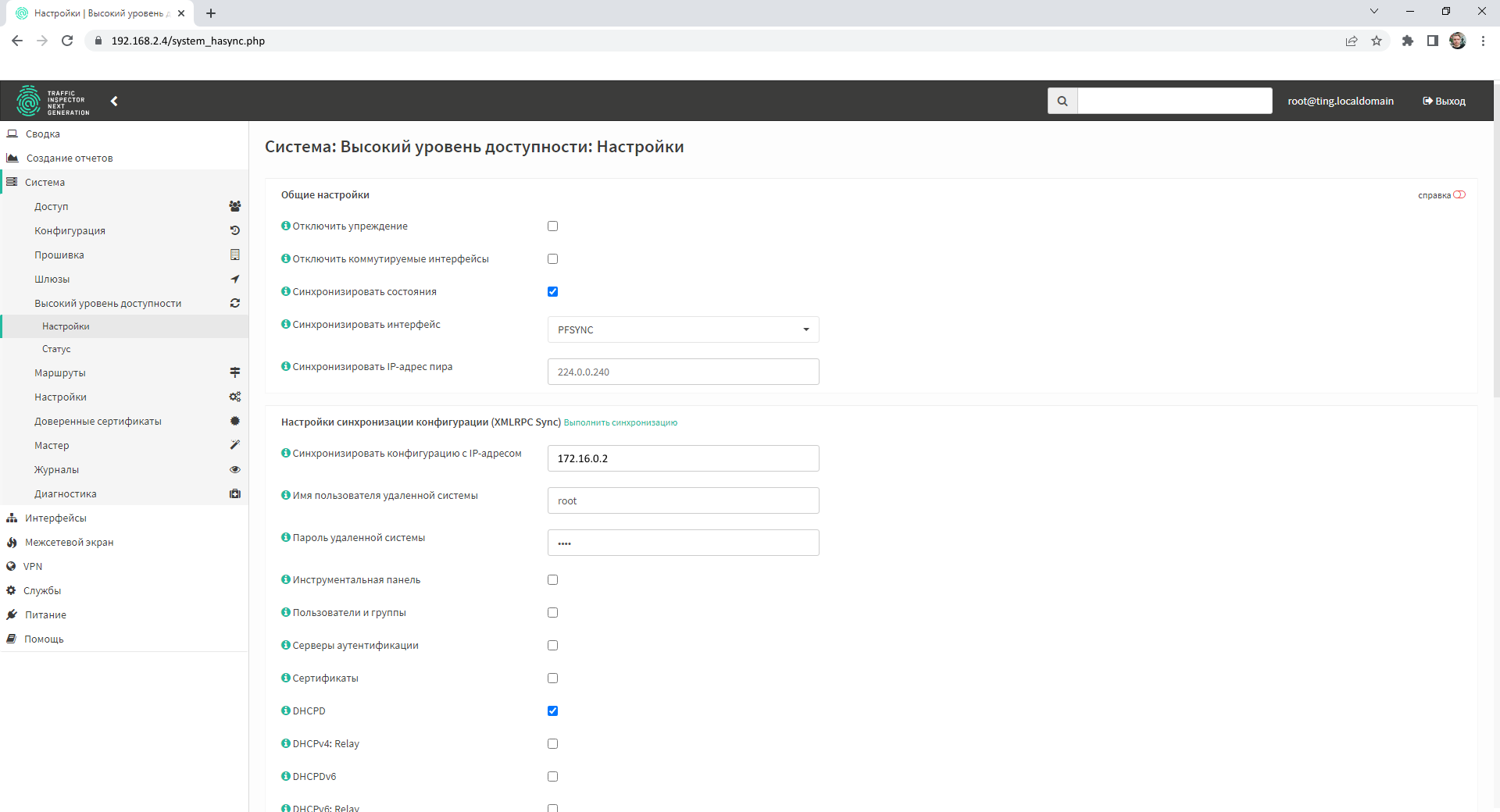Expand the Межсетевой экран menu section
The image size is (1500, 812).
pyautogui.click(x=69, y=542)
